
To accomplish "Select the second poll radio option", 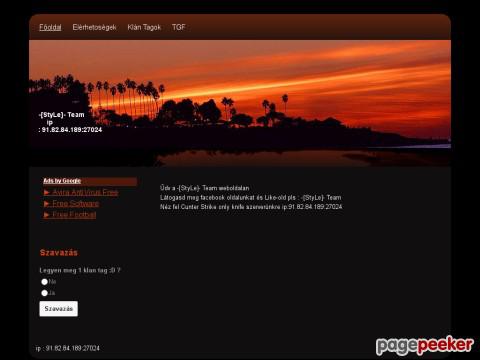I will point(44,293).
